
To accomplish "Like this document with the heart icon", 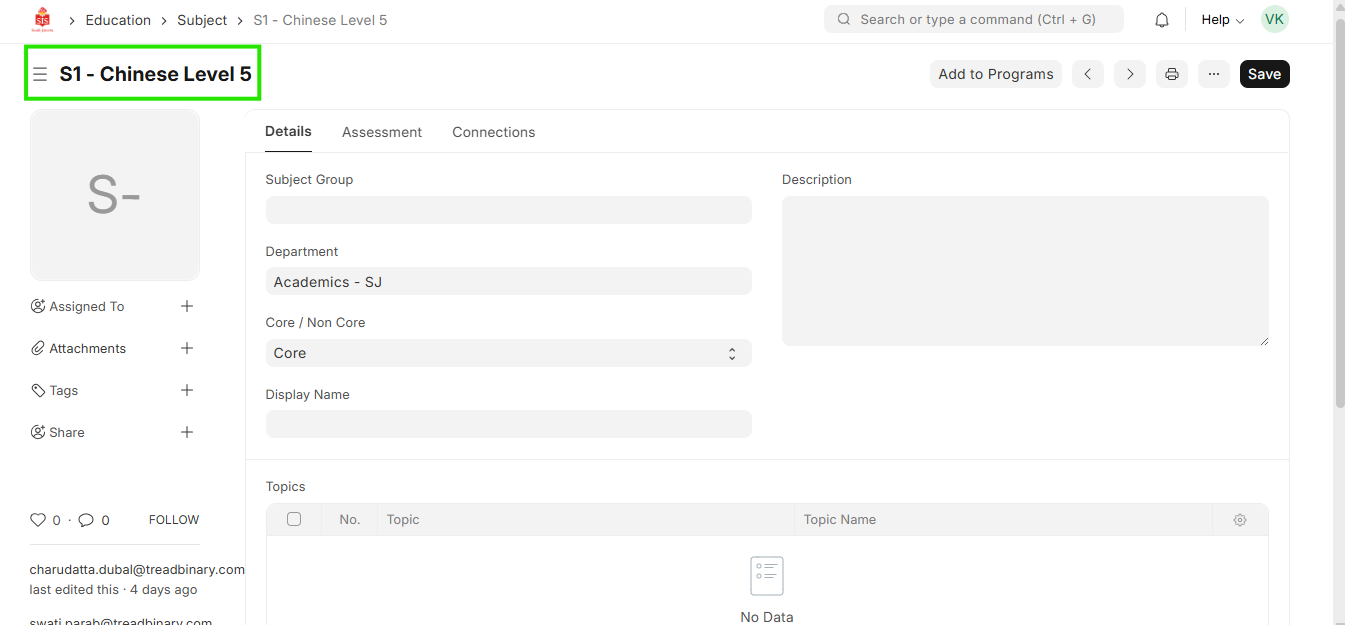I will [38, 520].
